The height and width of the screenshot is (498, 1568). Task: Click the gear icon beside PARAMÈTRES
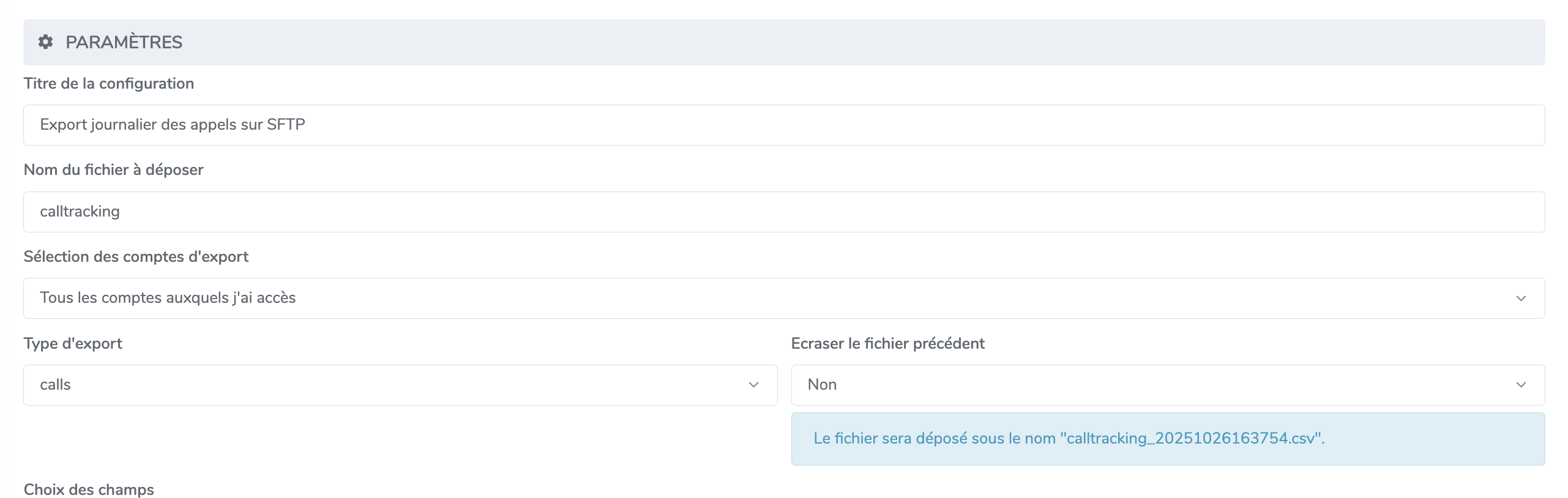coord(45,42)
